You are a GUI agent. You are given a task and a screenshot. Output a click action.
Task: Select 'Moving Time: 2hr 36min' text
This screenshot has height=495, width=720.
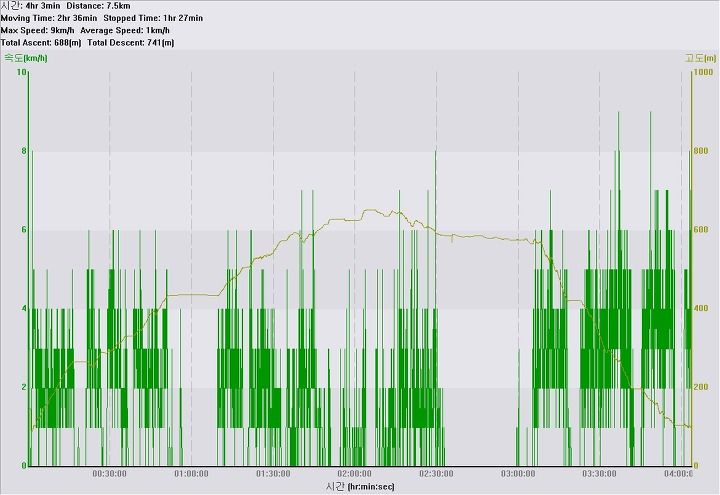coord(49,18)
